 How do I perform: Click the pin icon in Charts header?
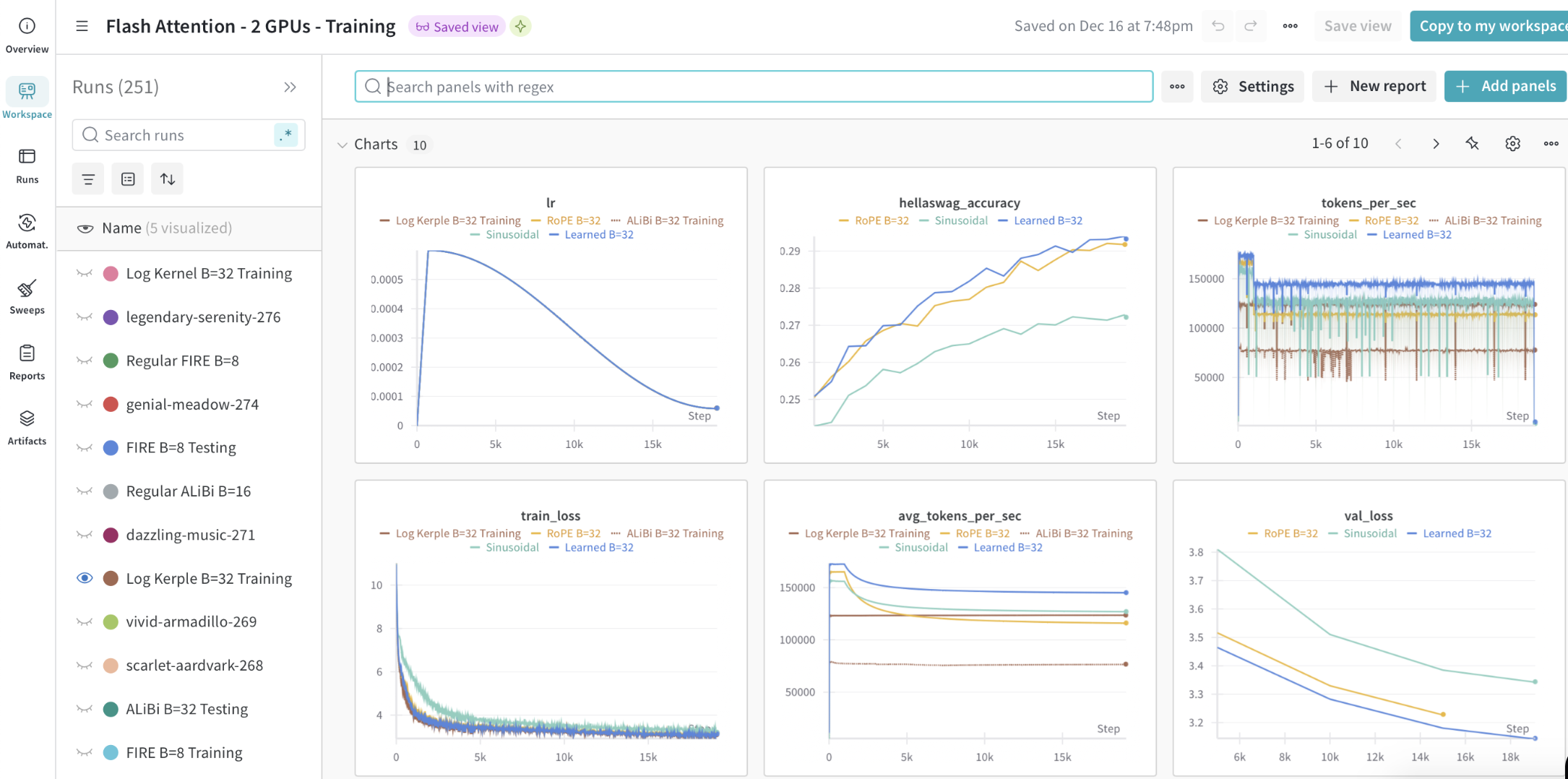tap(1472, 144)
